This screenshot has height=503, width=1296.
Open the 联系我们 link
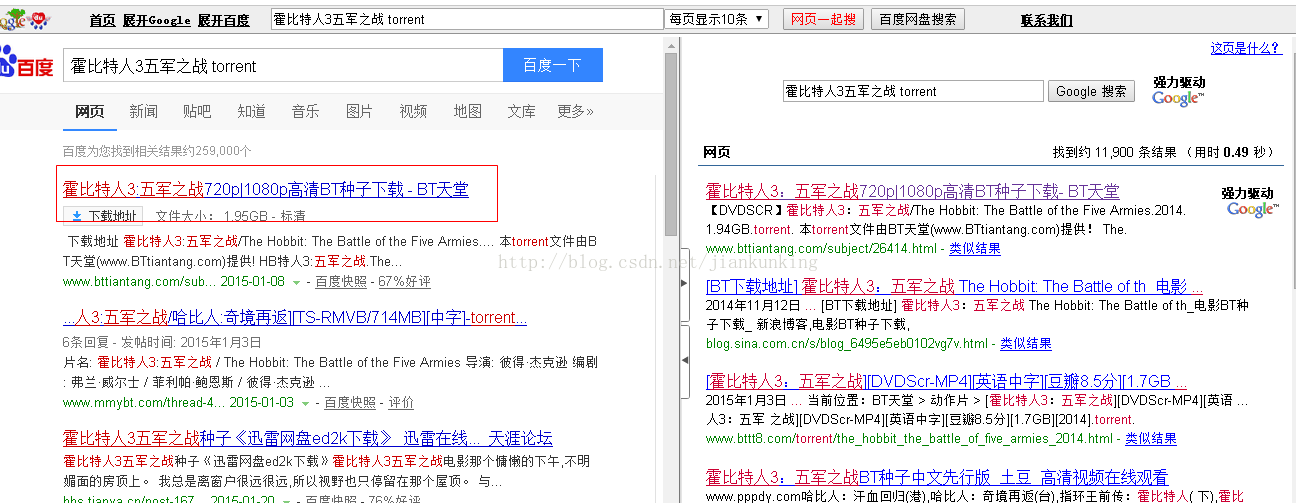click(1047, 20)
